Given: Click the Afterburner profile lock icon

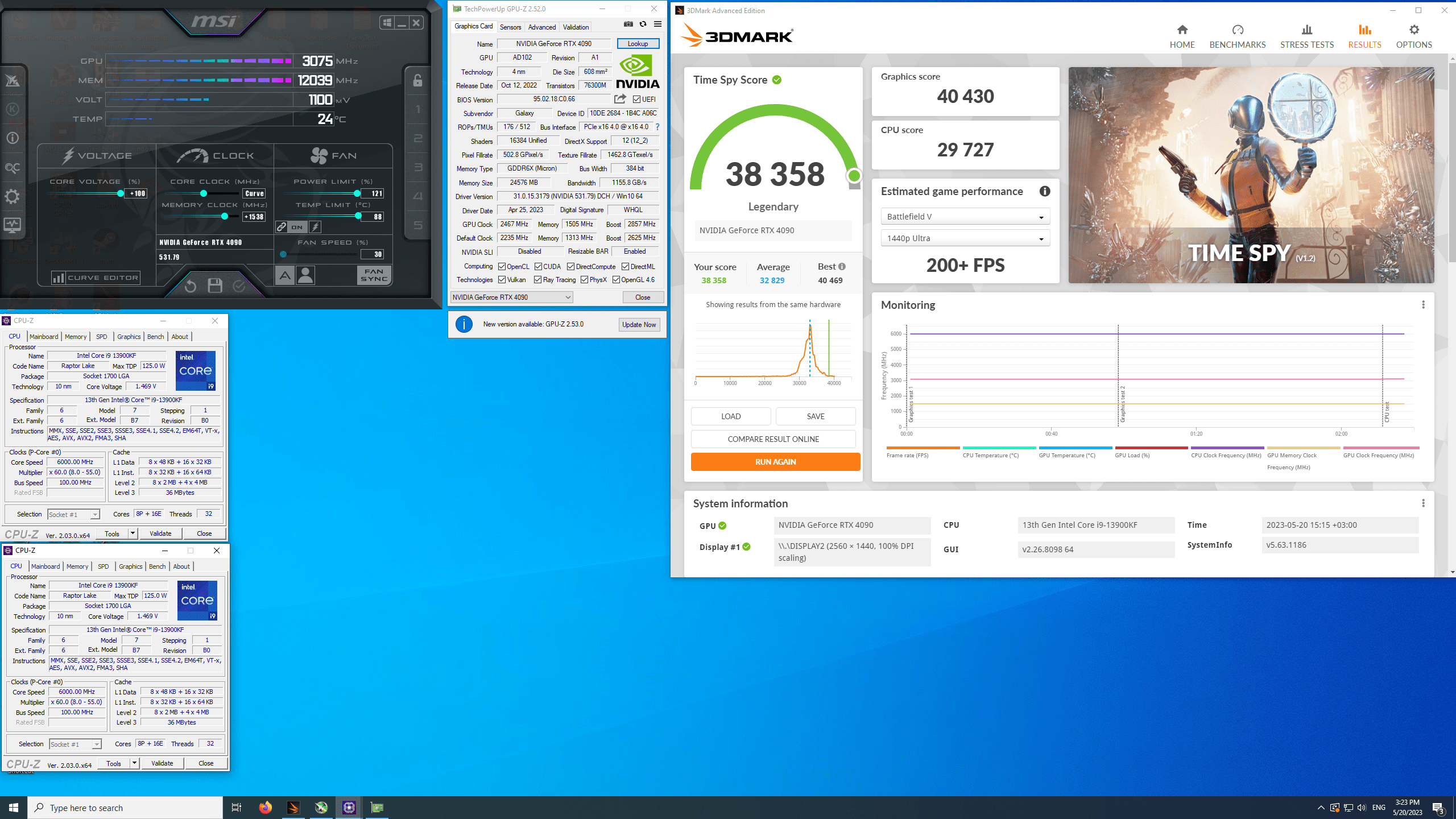Looking at the screenshot, I should pos(417,80).
